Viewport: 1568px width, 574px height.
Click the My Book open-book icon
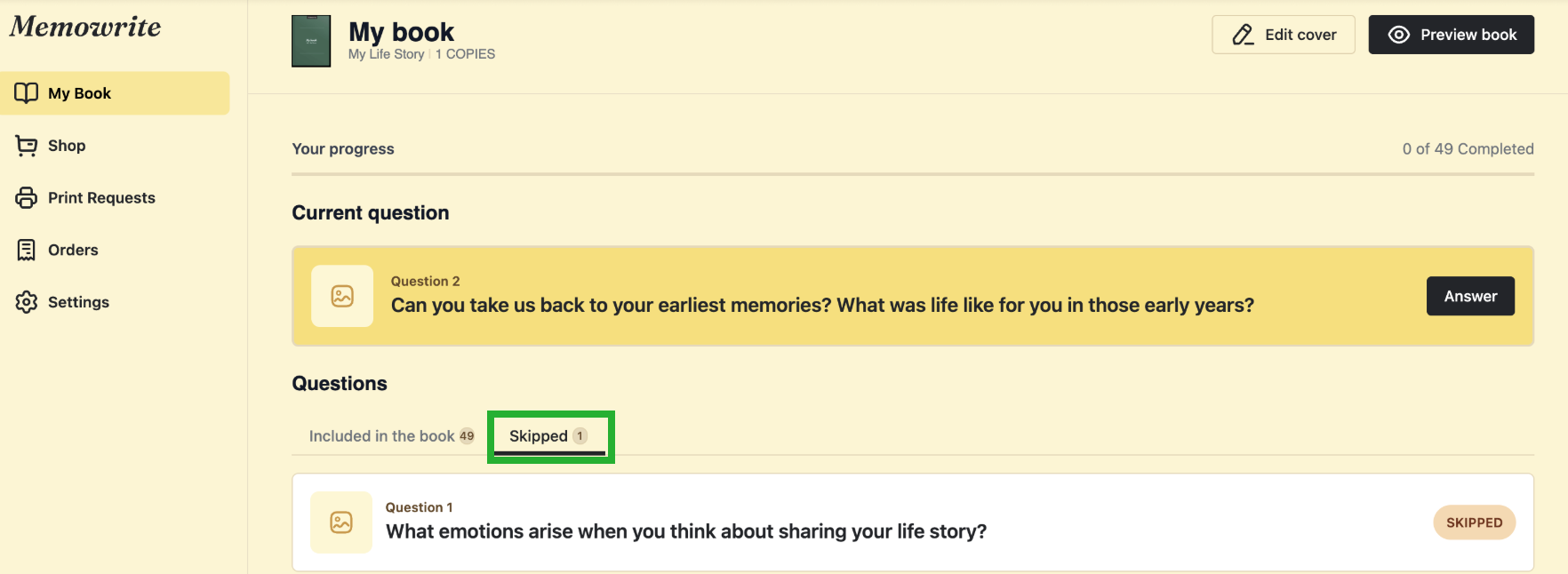pyautogui.click(x=27, y=93)
